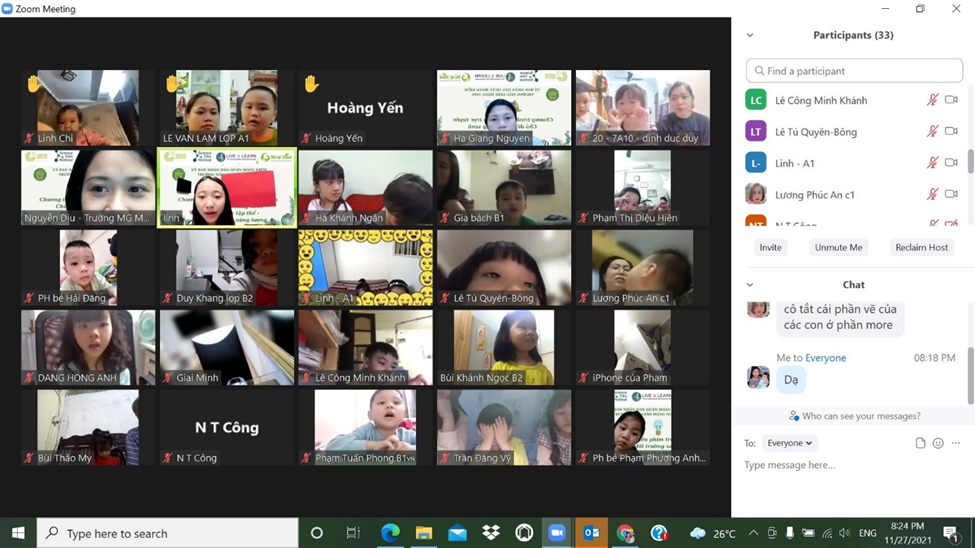Click Linh - A1's muted microphone icon
975x548 pixels.
point(932,163)
